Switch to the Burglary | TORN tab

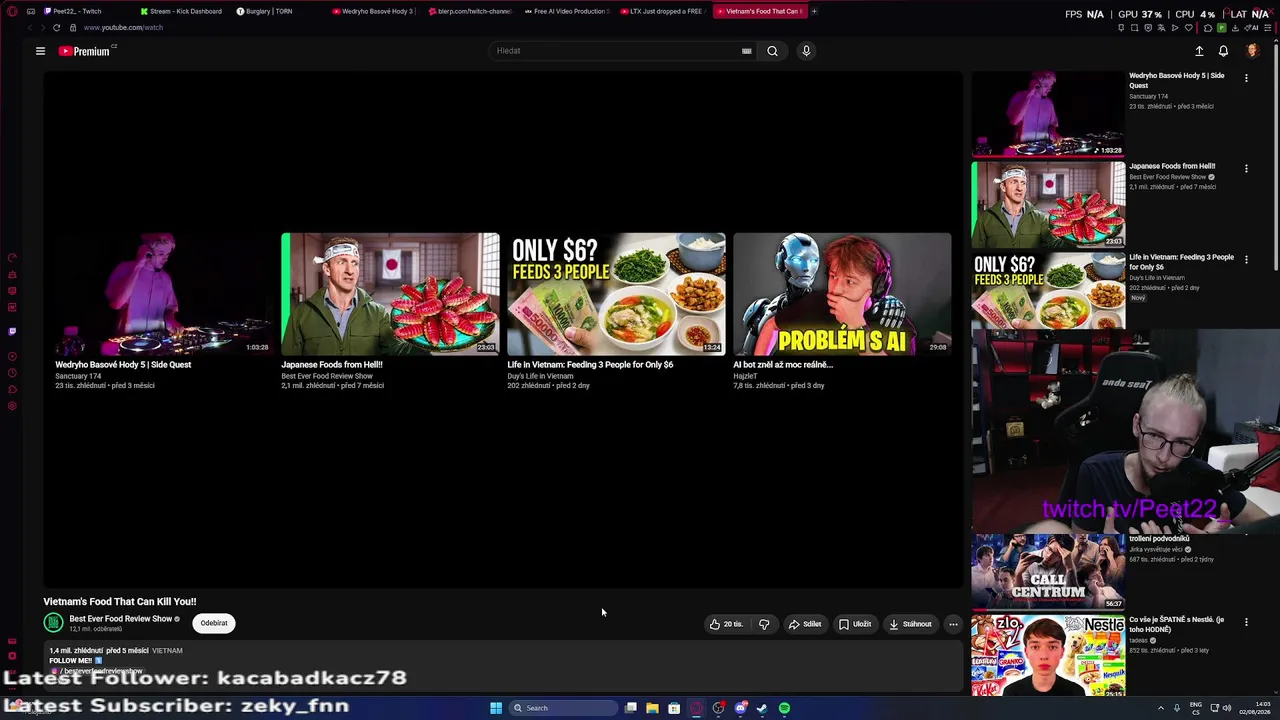[278, 11]
